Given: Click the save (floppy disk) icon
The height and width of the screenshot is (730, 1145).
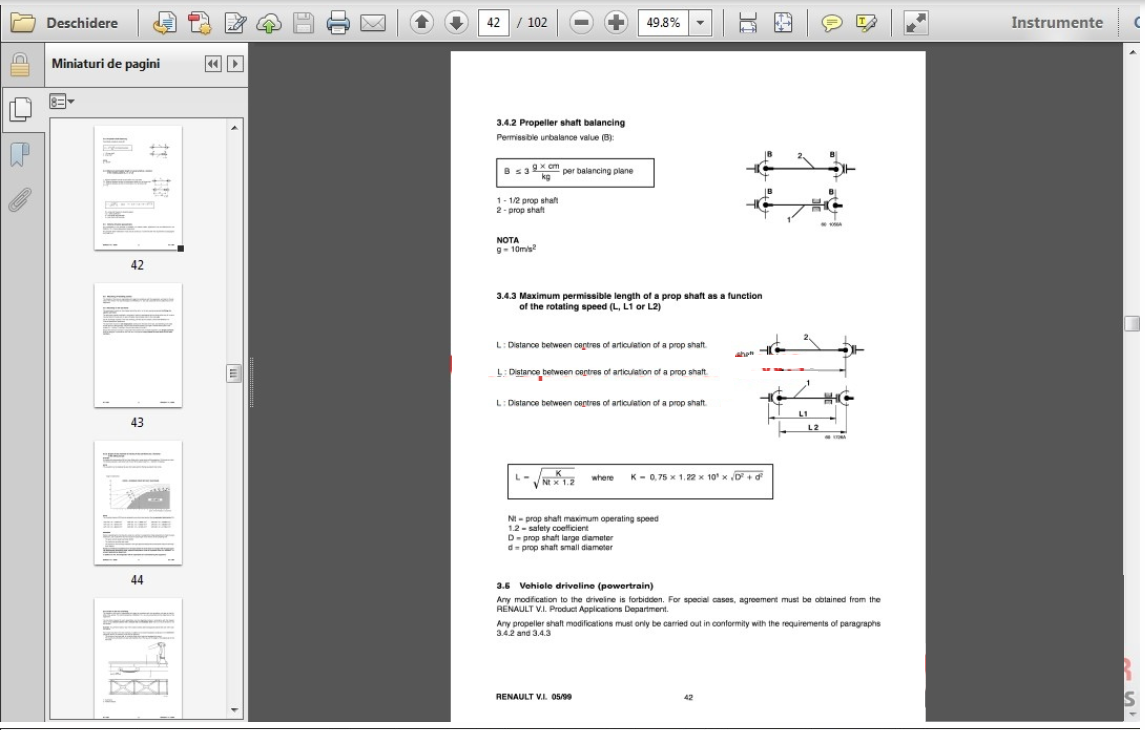Looking at the screenshot, I should (303, 23).
